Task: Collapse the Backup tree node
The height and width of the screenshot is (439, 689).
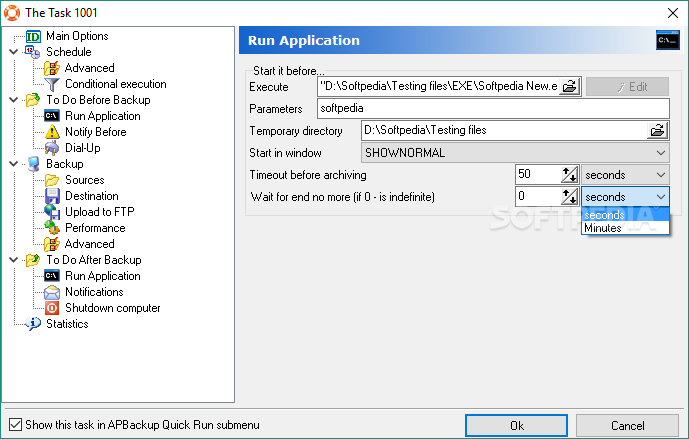Action: click(14, 164)
